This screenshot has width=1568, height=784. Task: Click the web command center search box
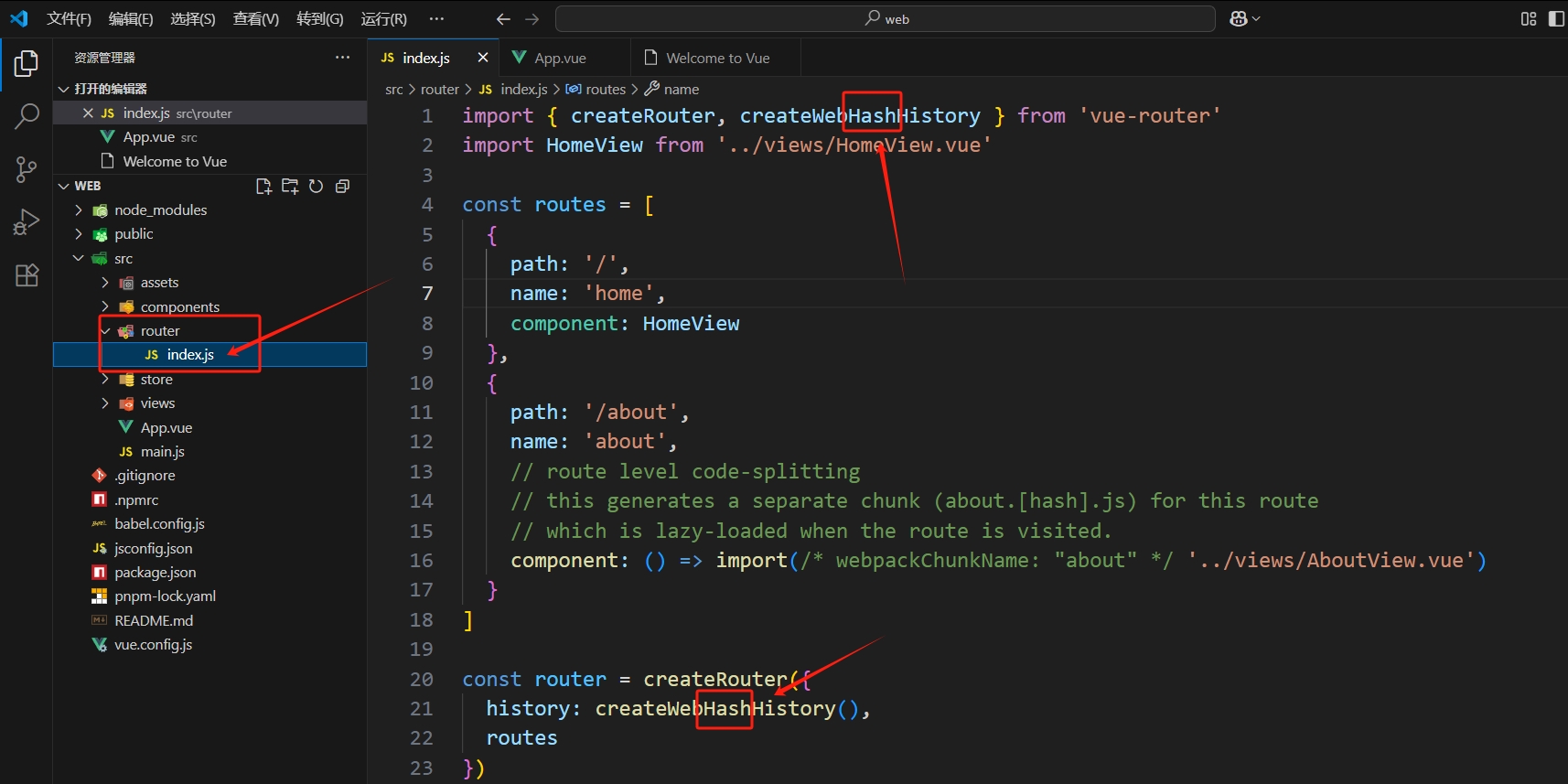point(885,19)
